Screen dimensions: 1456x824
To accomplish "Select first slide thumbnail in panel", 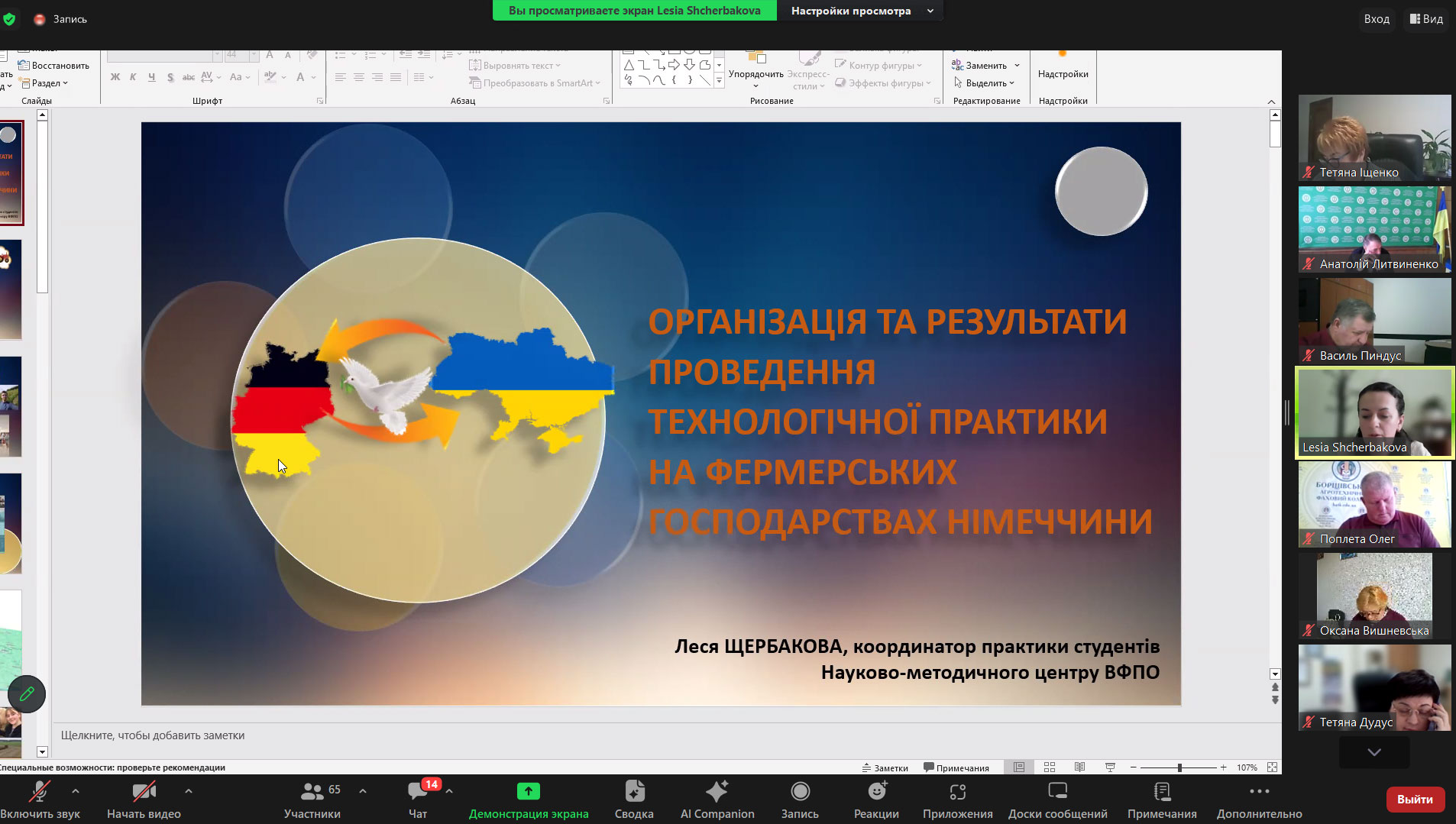I will 11,173.
